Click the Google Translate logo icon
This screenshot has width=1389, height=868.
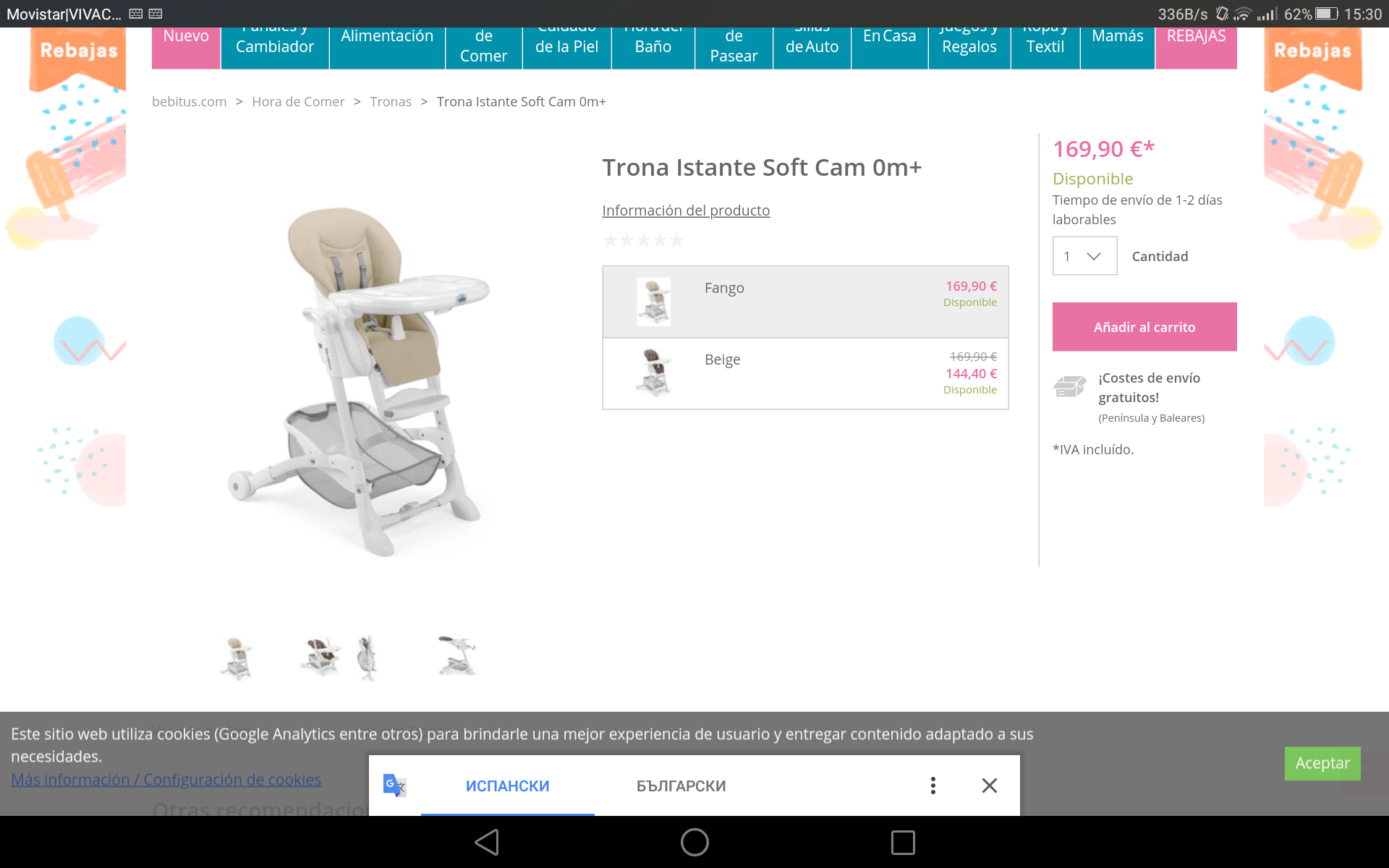click(394, 786)
